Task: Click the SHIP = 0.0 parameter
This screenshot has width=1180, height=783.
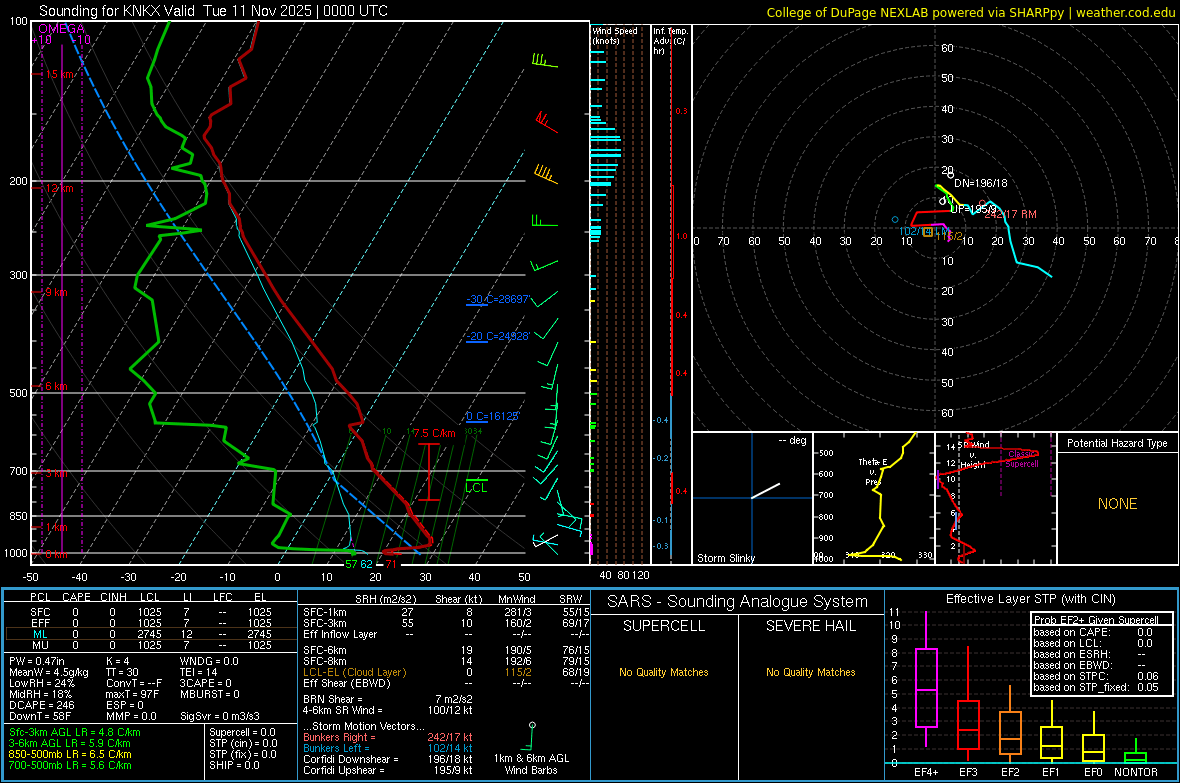Action: pos(234,766)
